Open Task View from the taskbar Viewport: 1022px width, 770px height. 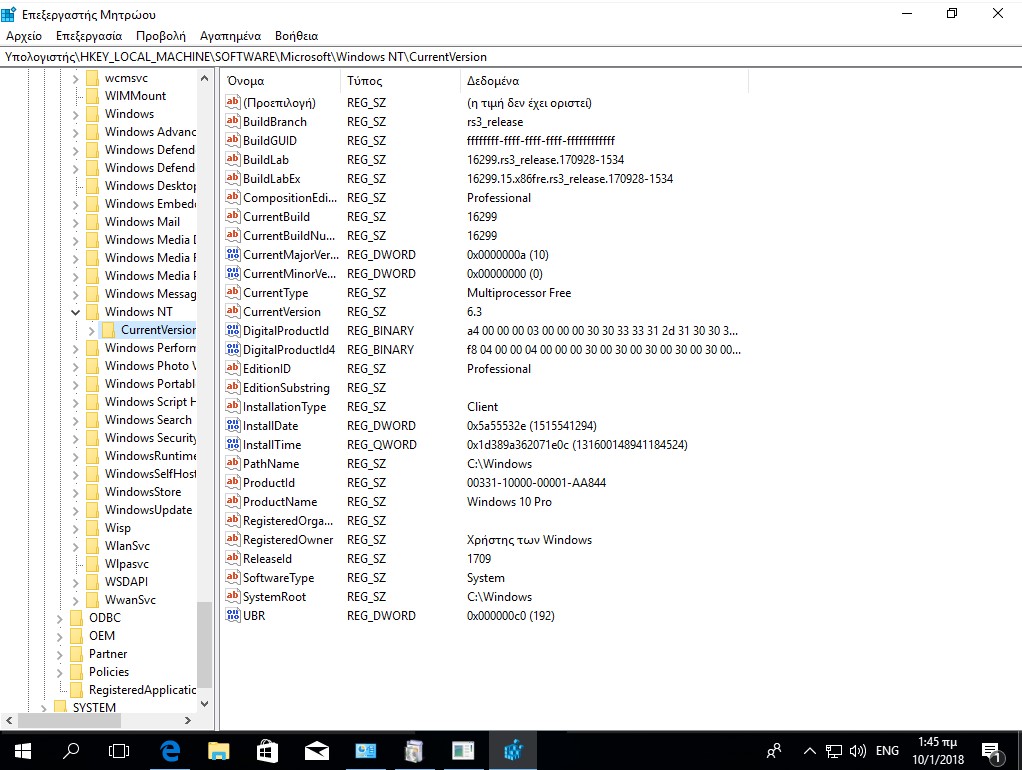[119, 751]
